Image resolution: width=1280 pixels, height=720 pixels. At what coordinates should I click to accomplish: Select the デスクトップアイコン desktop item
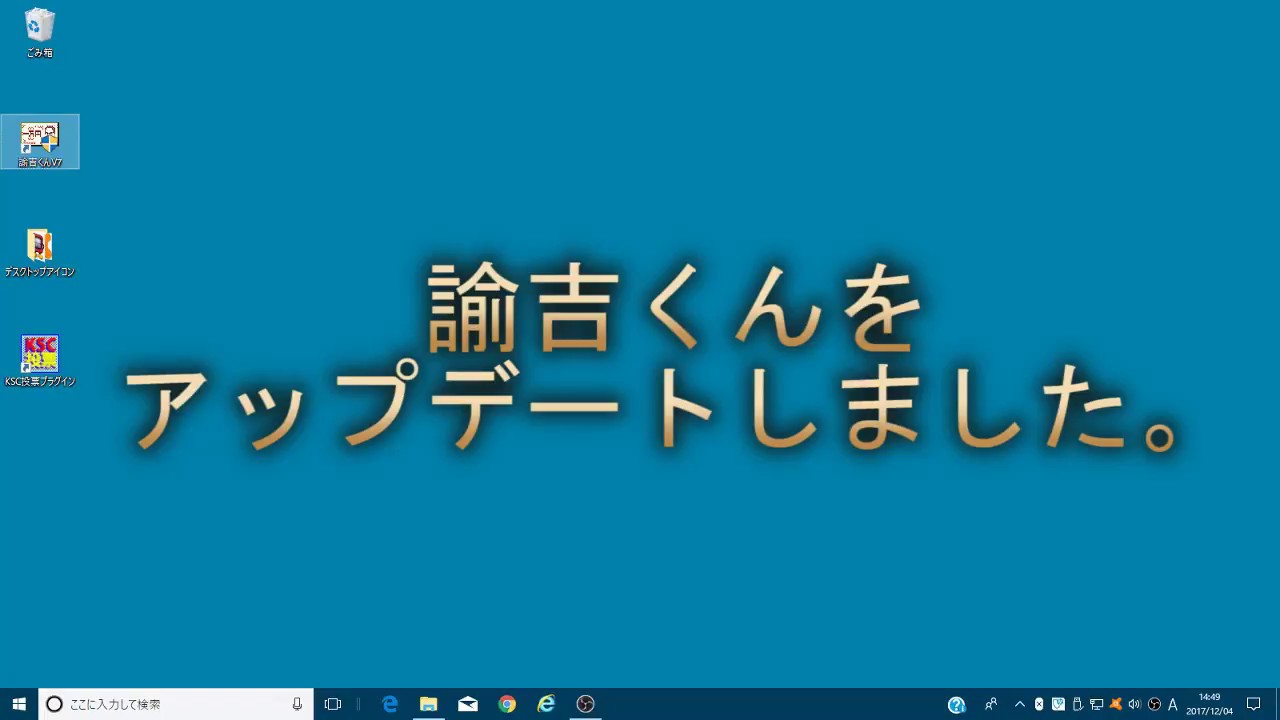[40, 252]
